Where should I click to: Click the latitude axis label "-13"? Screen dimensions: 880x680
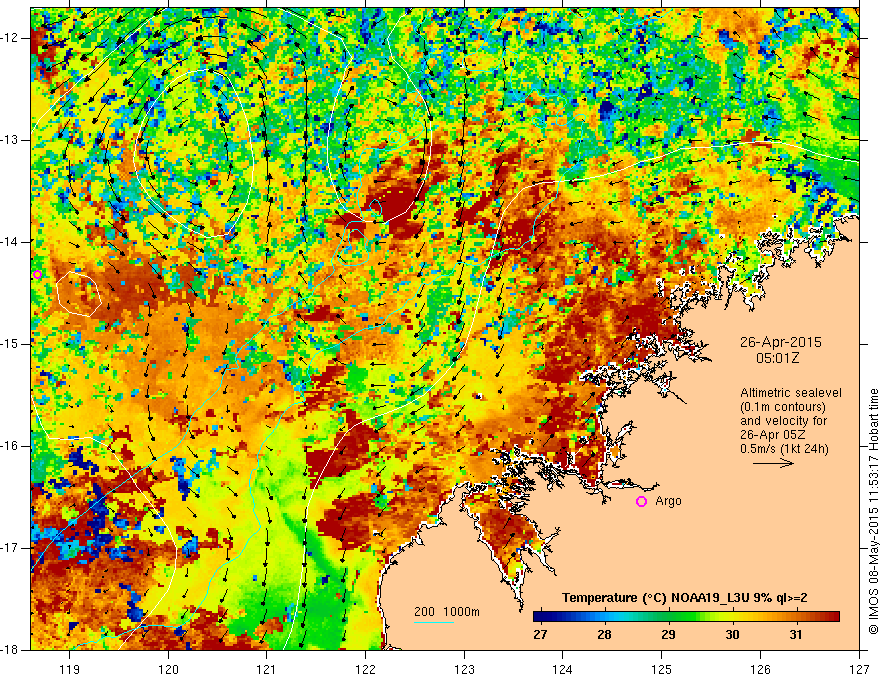click(x=11, y=140)
